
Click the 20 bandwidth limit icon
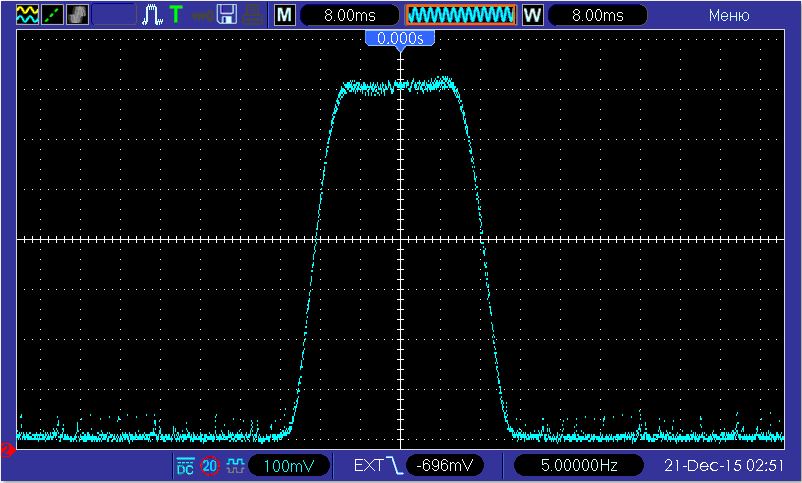tap(210, 466)
